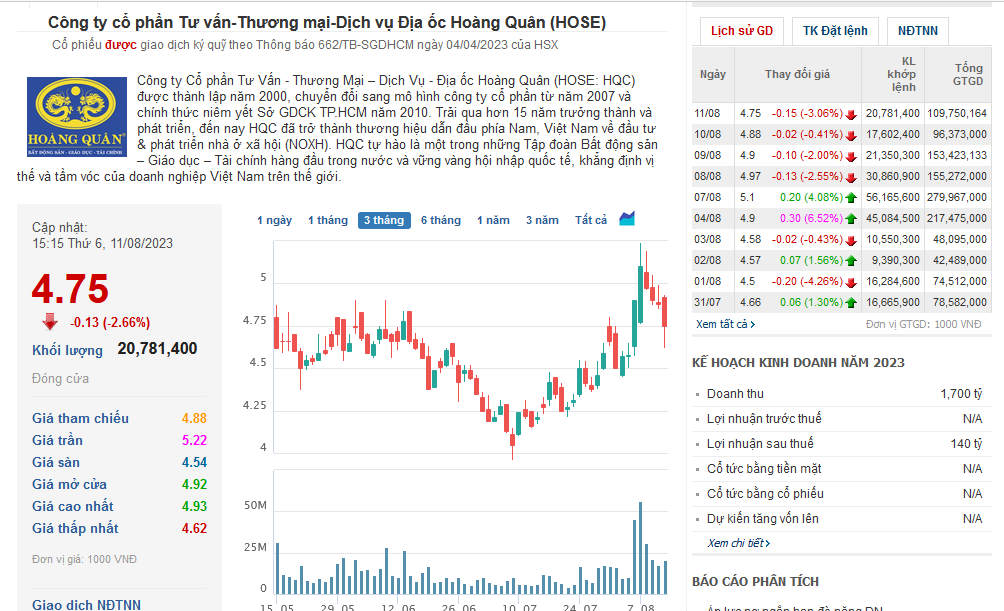Click the Khối lượng label

[67, 350]
